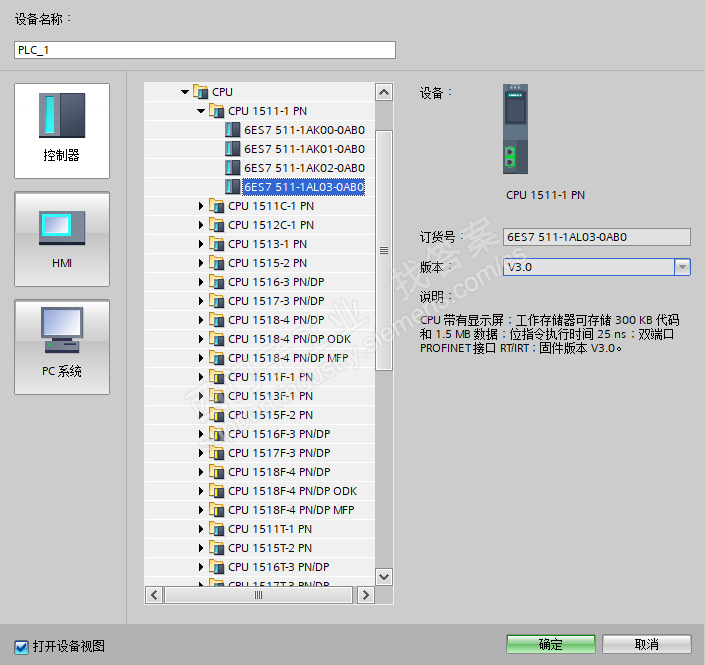Click the 订货号 order number field
Viewport: 705px width, 665px height.
597,237
